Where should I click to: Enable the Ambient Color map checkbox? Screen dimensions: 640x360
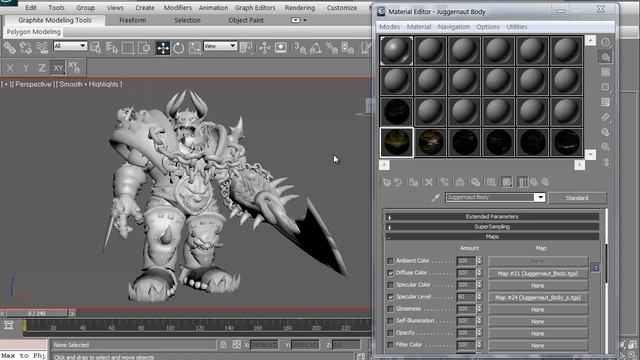pos(390,261)
